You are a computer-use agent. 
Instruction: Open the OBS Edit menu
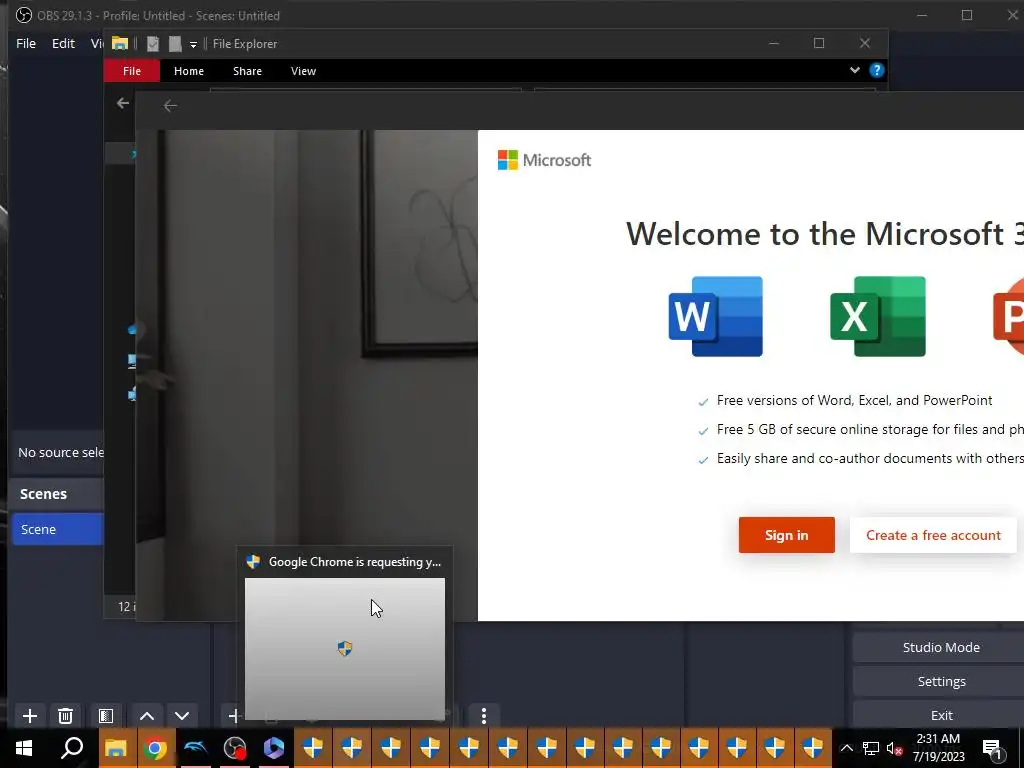63,43
